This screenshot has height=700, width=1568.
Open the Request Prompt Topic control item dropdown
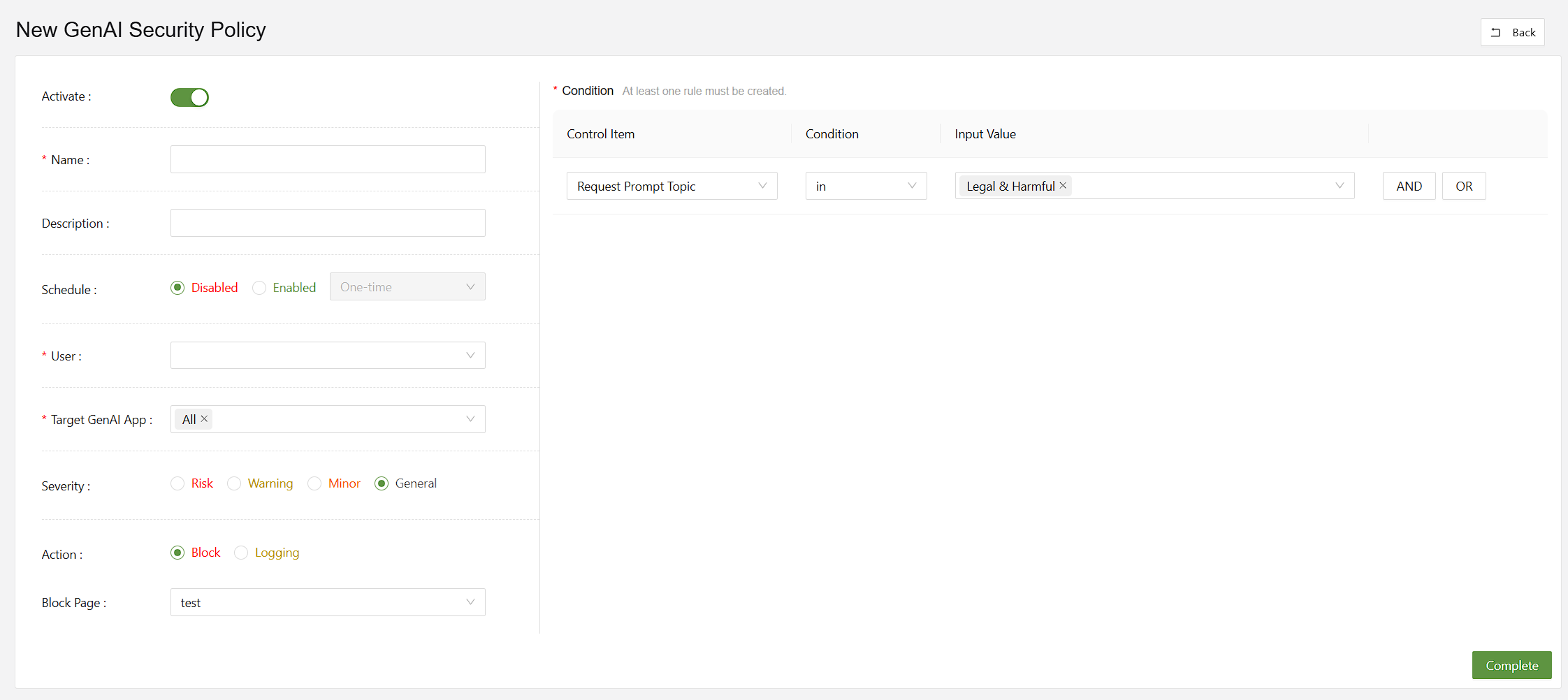tap(671, 186)
